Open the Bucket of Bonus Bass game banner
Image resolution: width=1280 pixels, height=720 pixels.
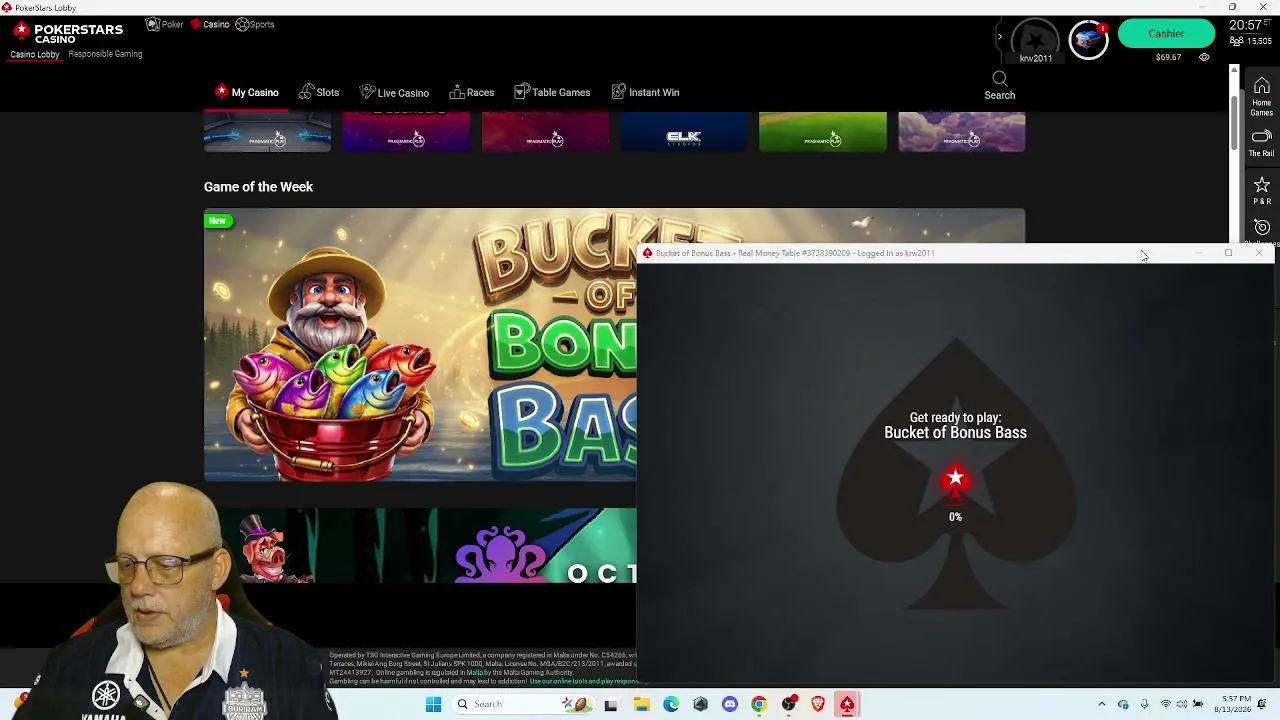pos(420,345)
